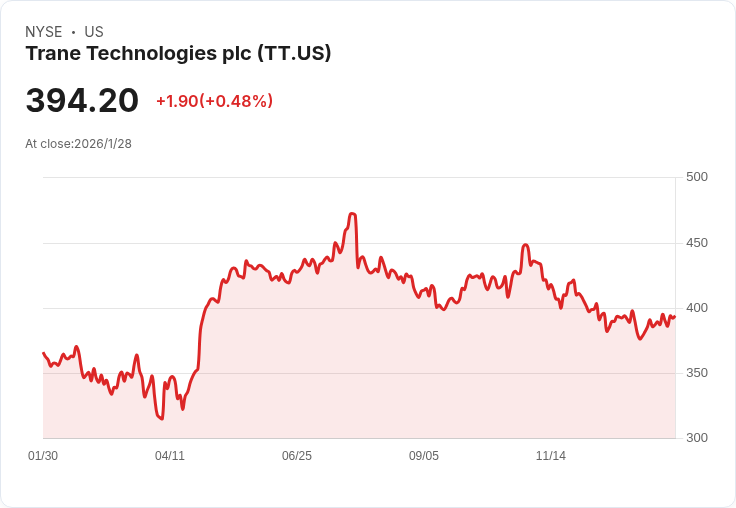Viewport: 736px width, 508px height.
Task: Select the +1.90(+0.48%) price change text
Action: tap(214, 101)
